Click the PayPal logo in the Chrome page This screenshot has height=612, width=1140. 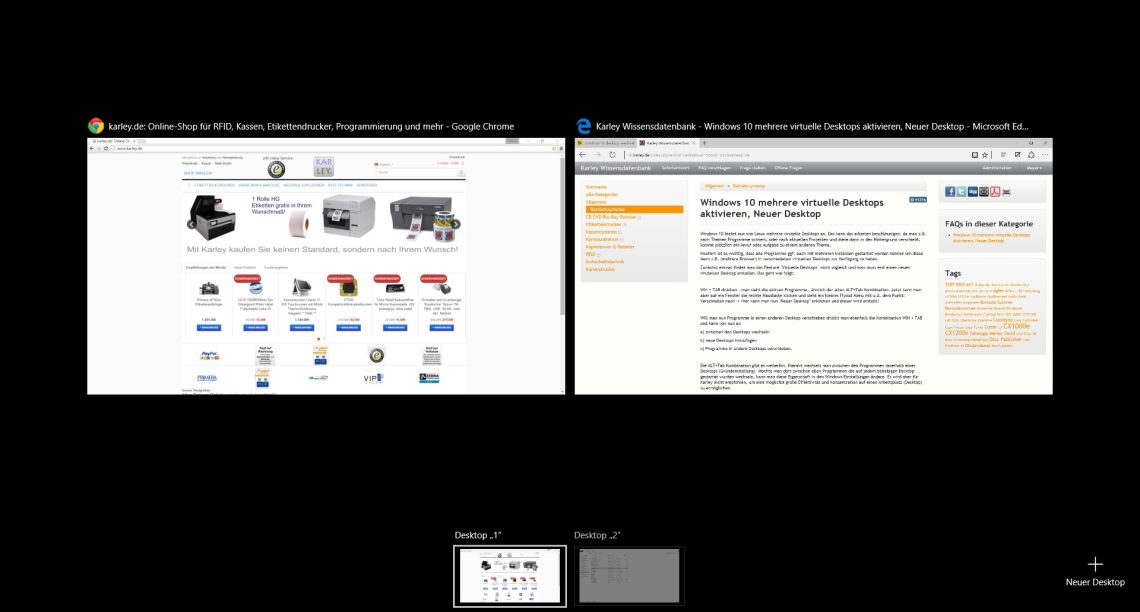coord(209,355)
